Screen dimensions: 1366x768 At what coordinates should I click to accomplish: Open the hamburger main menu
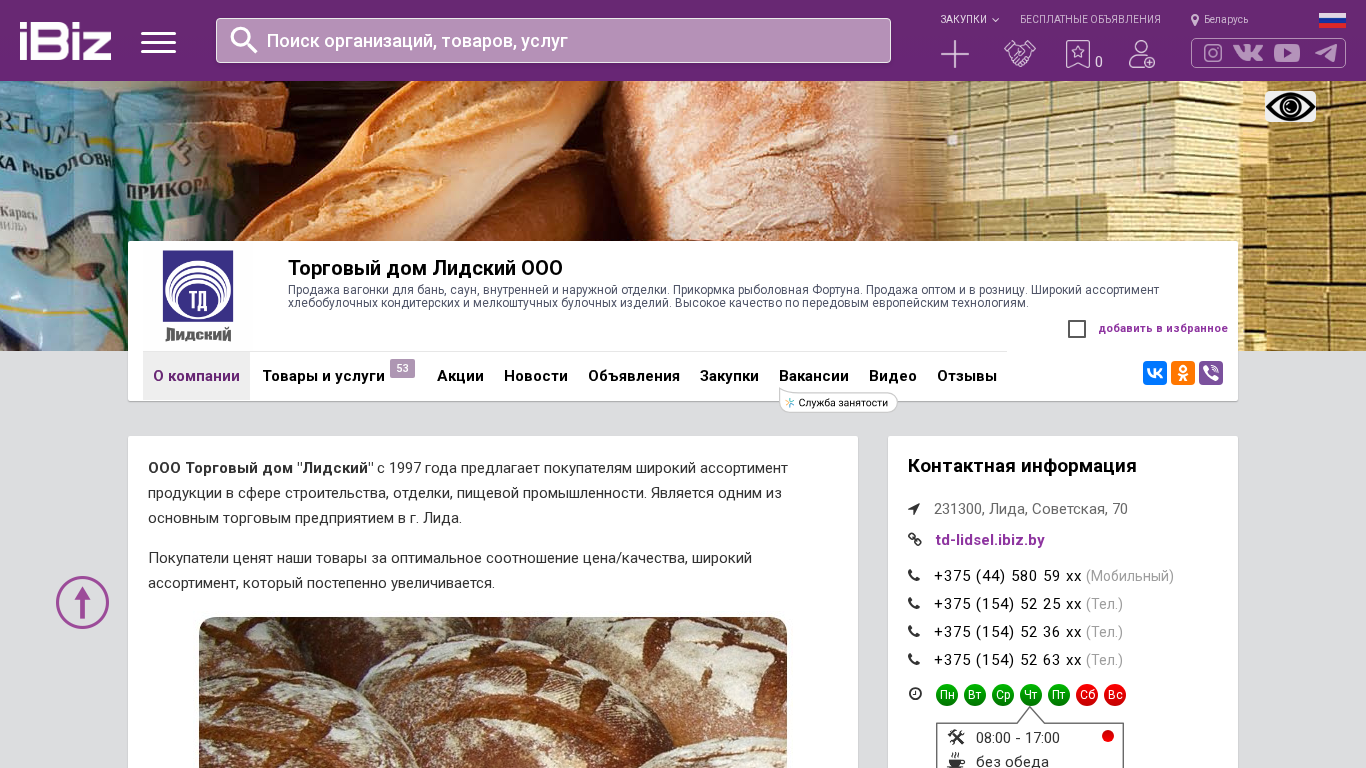pos(158,42)
